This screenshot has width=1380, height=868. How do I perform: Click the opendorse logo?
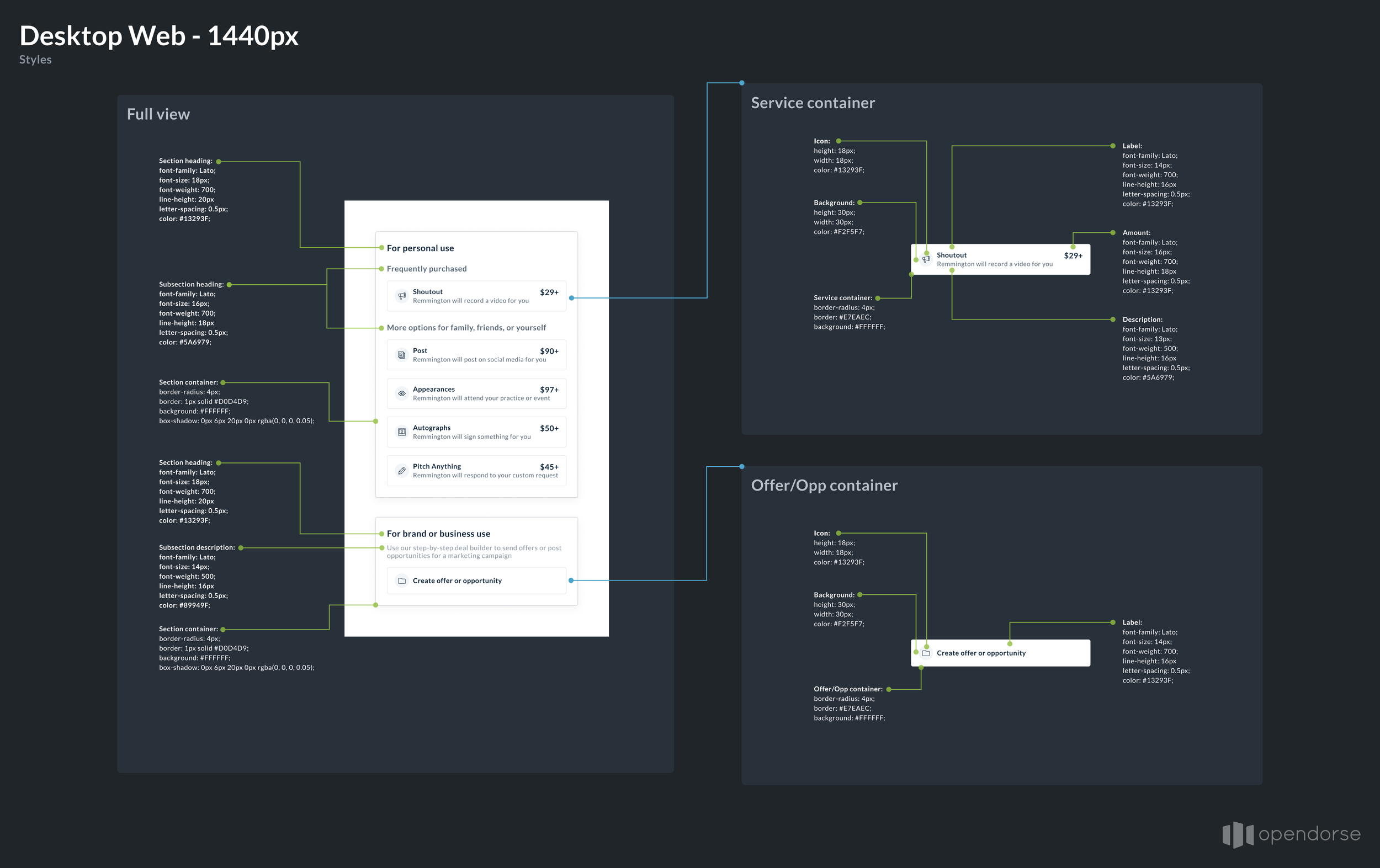point(1291,834)
